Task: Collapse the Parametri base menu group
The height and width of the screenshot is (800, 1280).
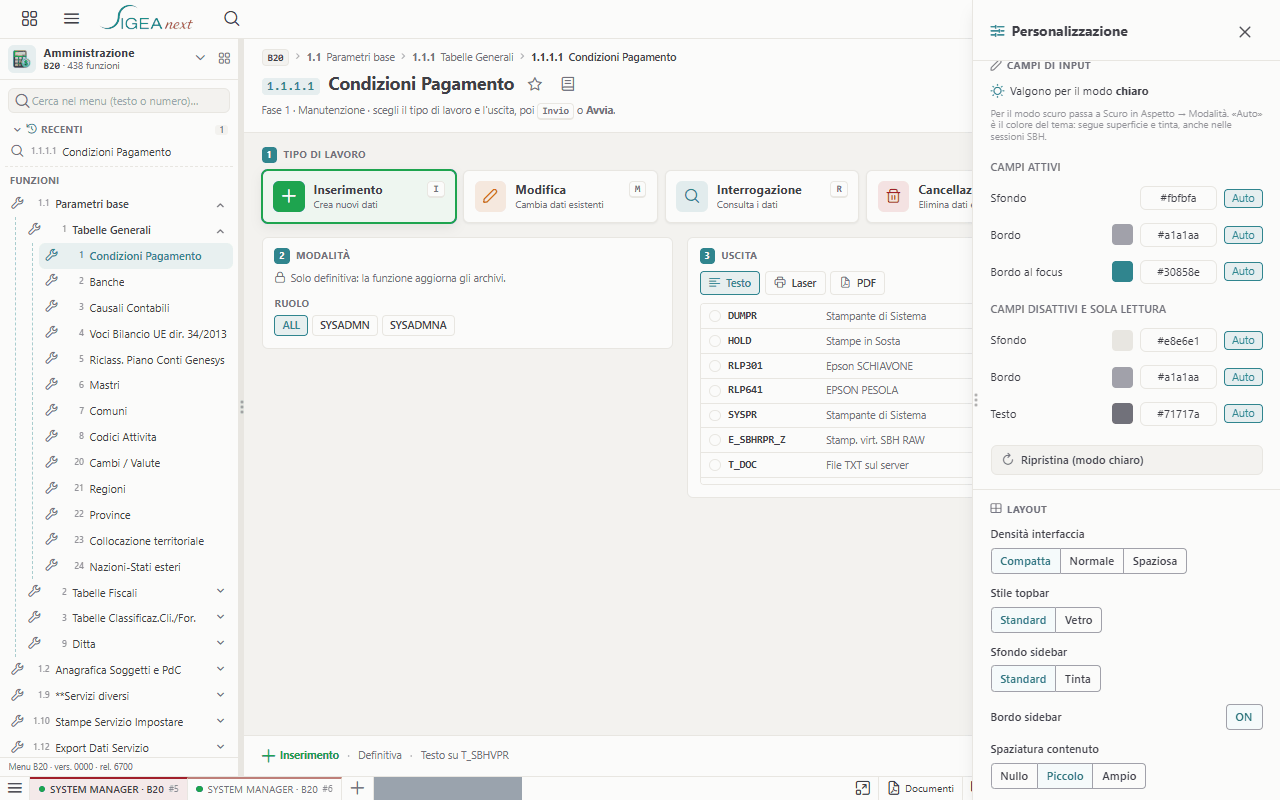Action: tap(220, 204)
